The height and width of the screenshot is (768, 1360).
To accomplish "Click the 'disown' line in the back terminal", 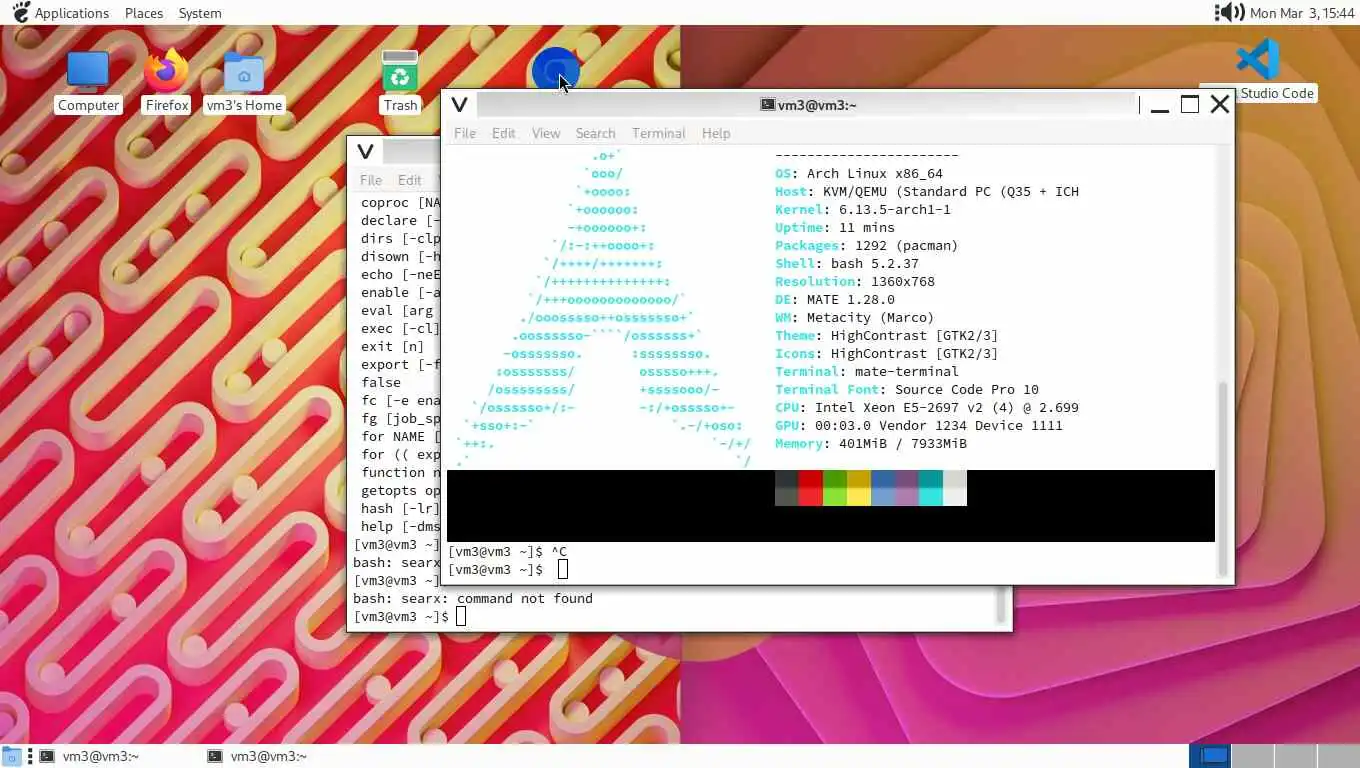I will [x=400, y=256].
